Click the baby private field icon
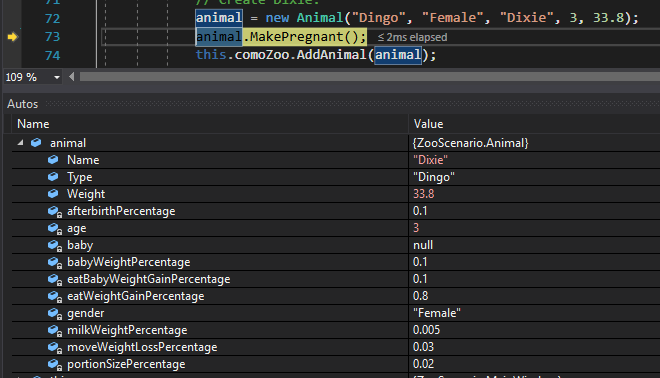660x378 pixels. click(x=55, y=245)
